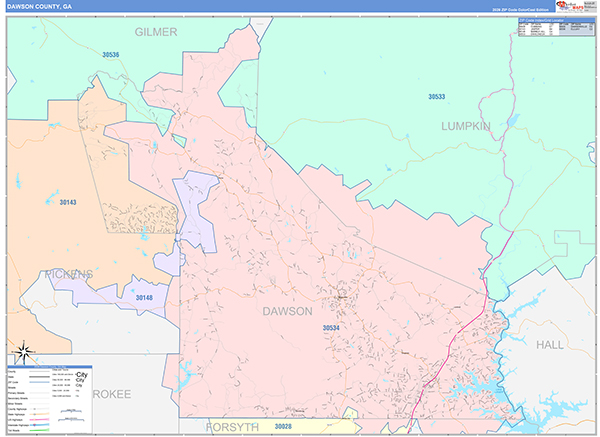Image resolution: width=600 pixels, height=437 pixels.
Task: Click the green Toll Roads line in legend
Action: click(39, 430)
